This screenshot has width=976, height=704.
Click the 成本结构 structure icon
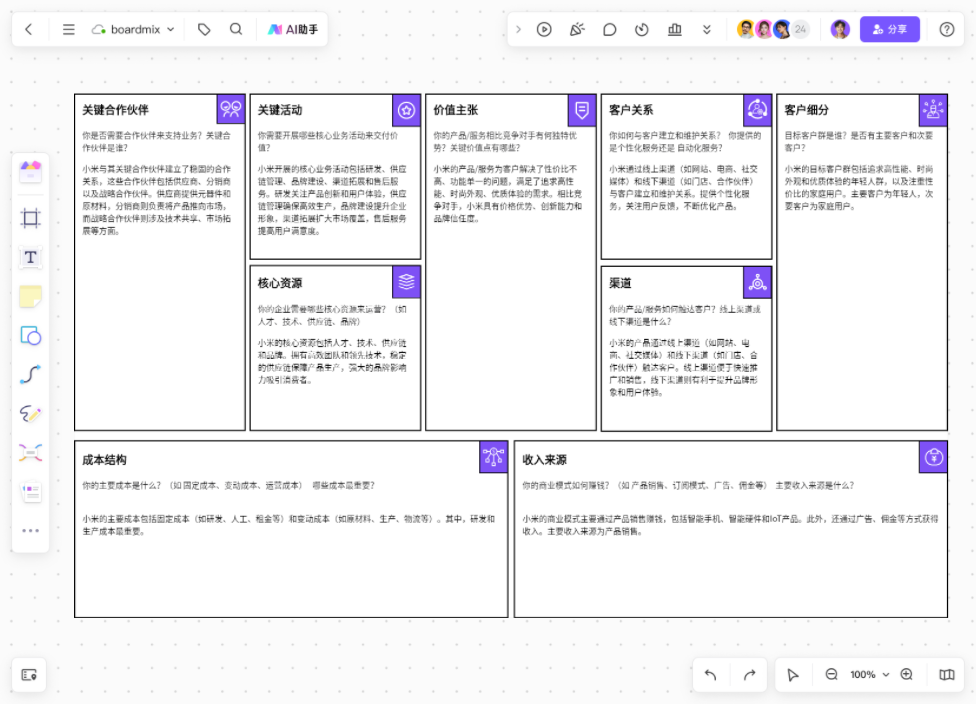[494, 457]
